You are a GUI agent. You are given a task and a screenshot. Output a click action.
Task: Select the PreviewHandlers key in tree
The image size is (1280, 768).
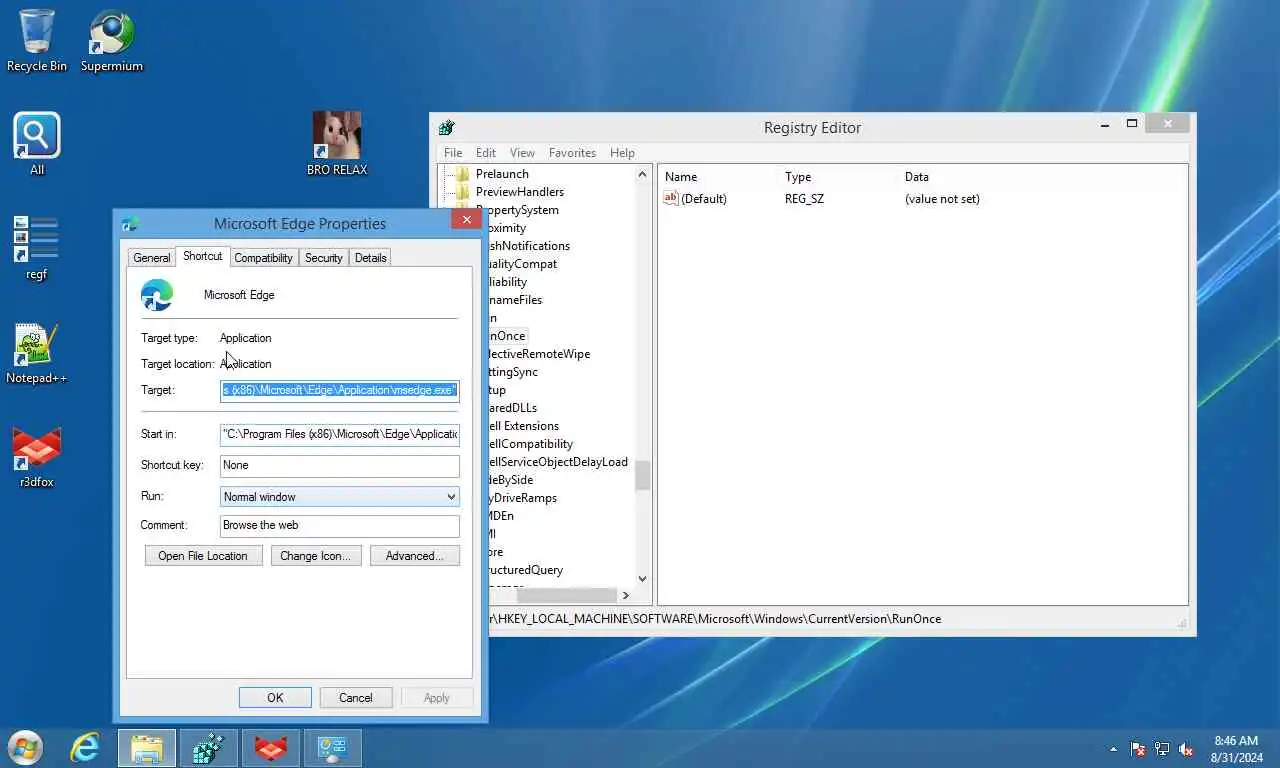click(x=520, y=192)
